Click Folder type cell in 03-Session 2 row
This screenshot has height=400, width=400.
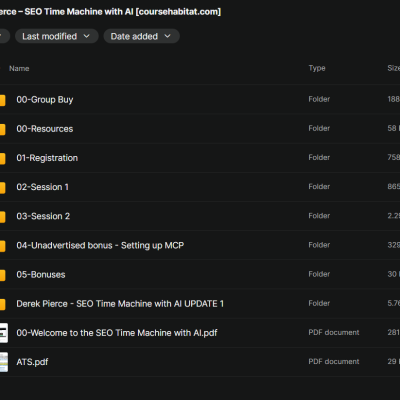(319, 216)
